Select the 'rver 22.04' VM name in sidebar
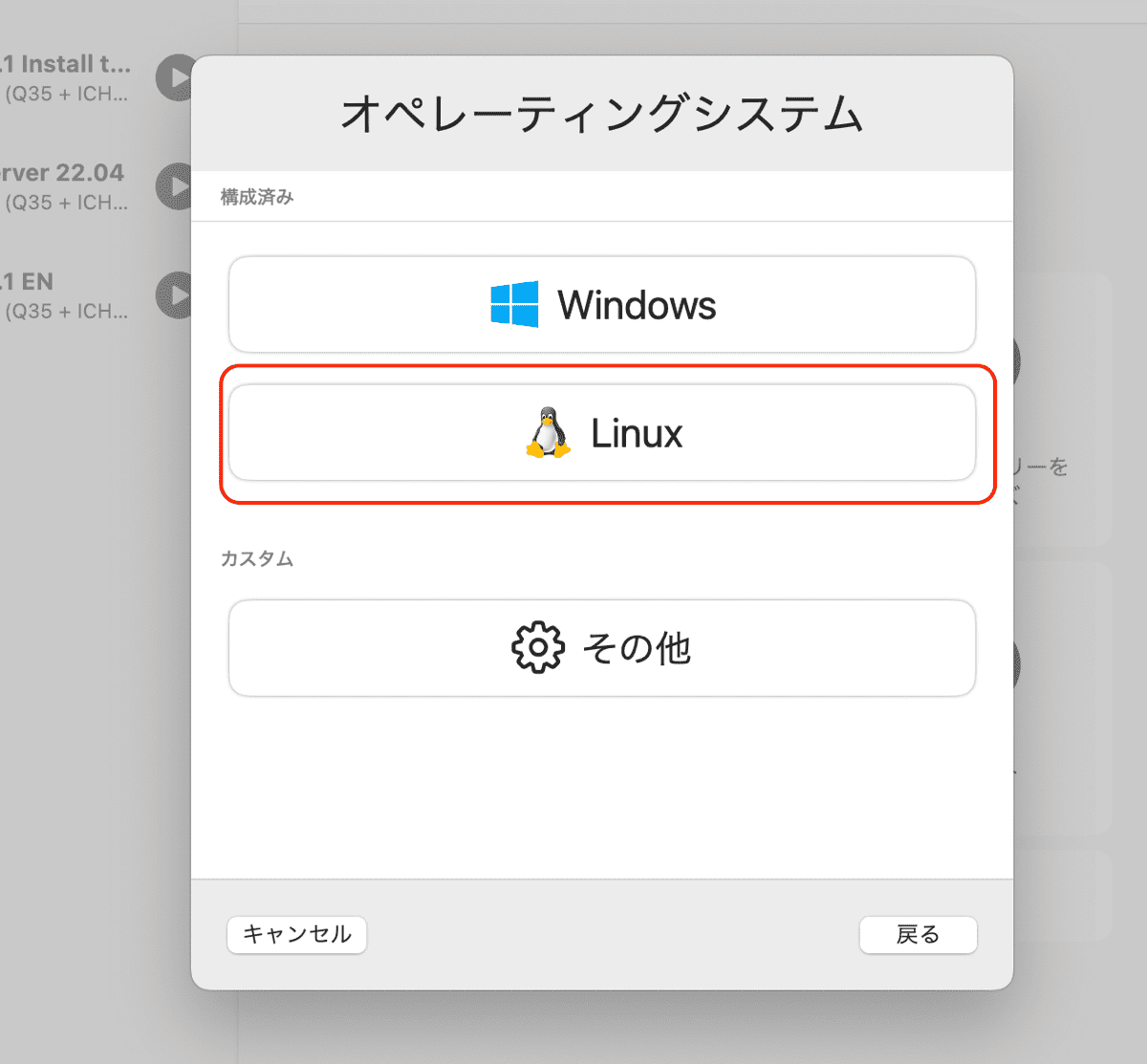This screenshot has height=1064, width=1147. tap(62, 173)
